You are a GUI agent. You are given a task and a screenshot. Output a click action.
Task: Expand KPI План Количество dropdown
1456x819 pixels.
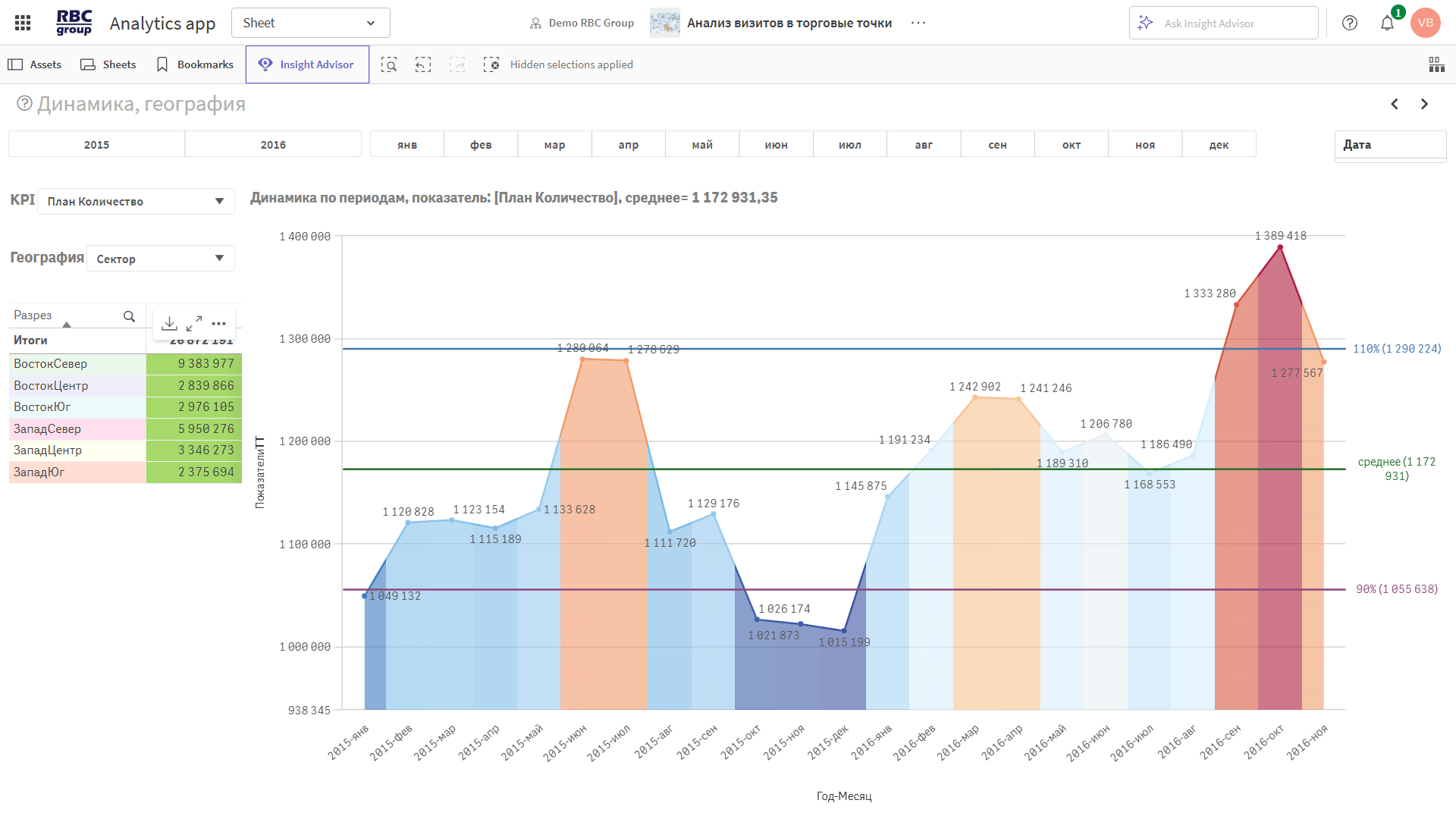click(136, 202)
